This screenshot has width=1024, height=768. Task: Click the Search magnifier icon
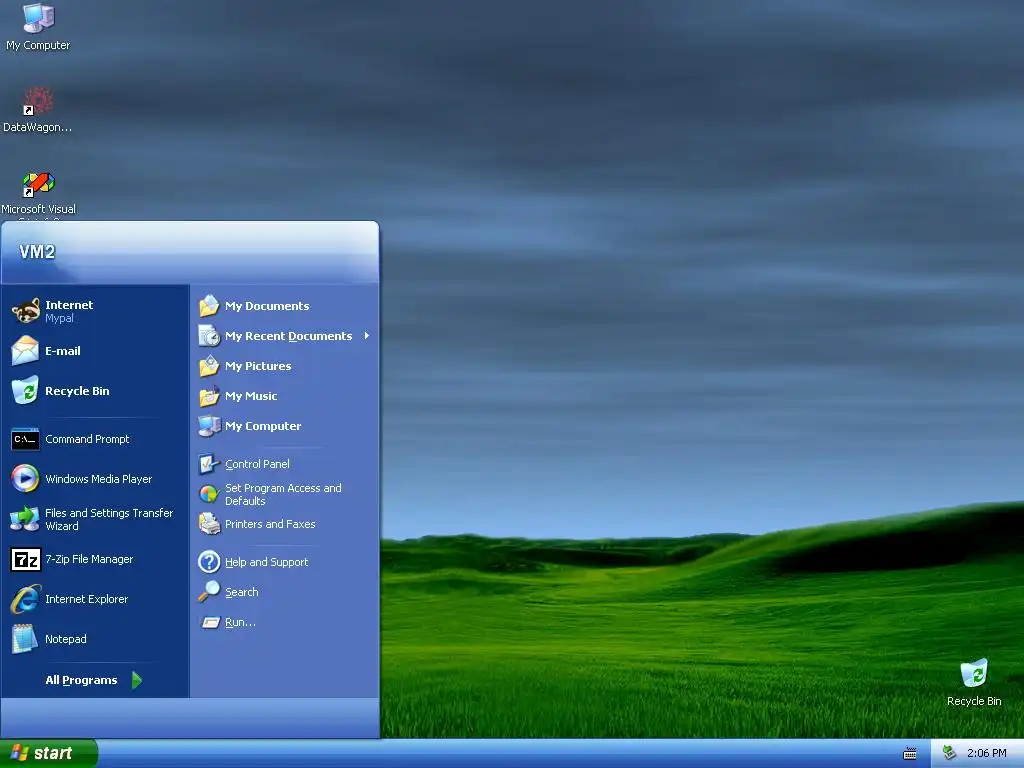click(x=209, y=592)
